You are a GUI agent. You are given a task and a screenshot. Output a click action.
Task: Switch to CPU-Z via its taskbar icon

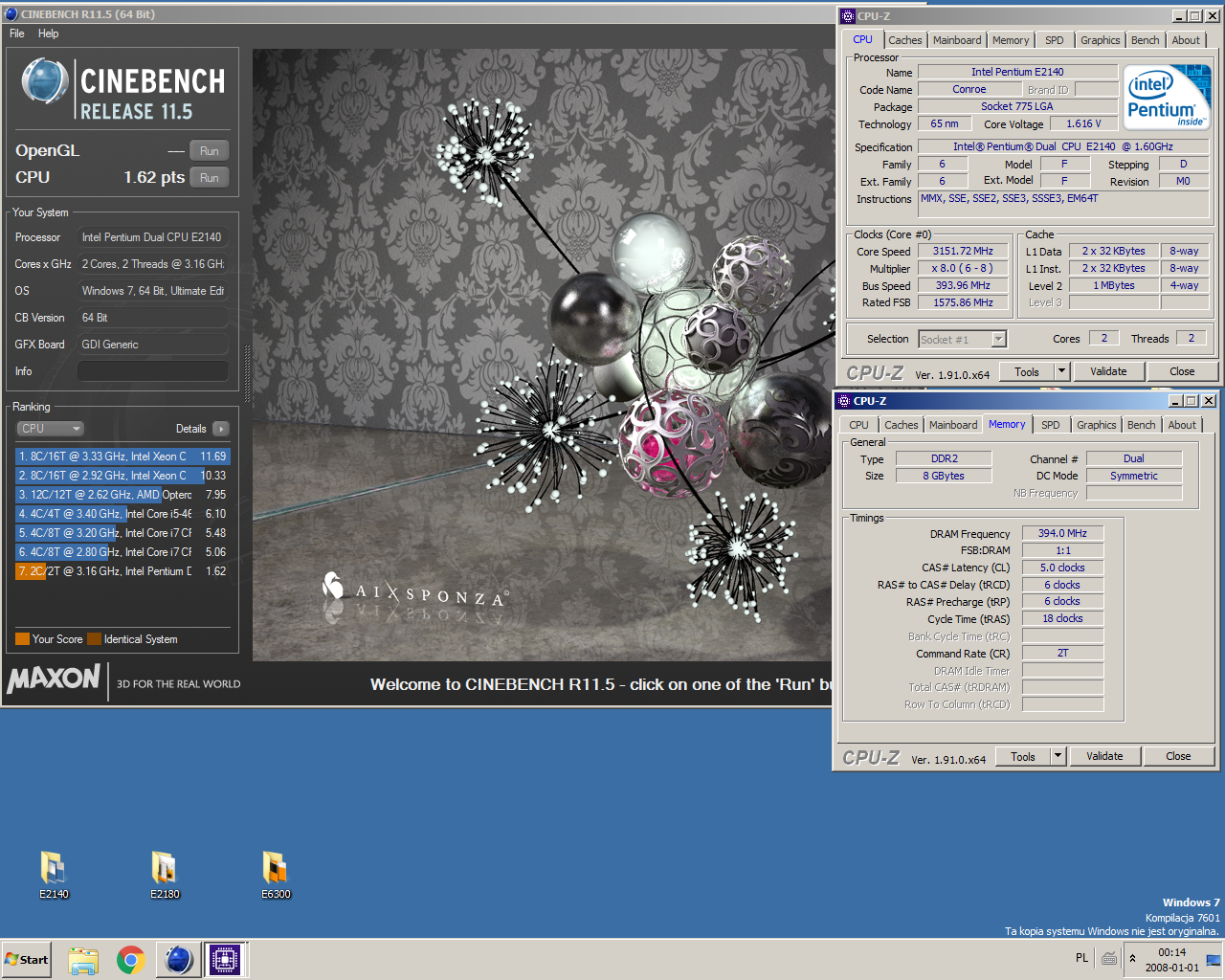pyautogui.click(x=226, y=960)
